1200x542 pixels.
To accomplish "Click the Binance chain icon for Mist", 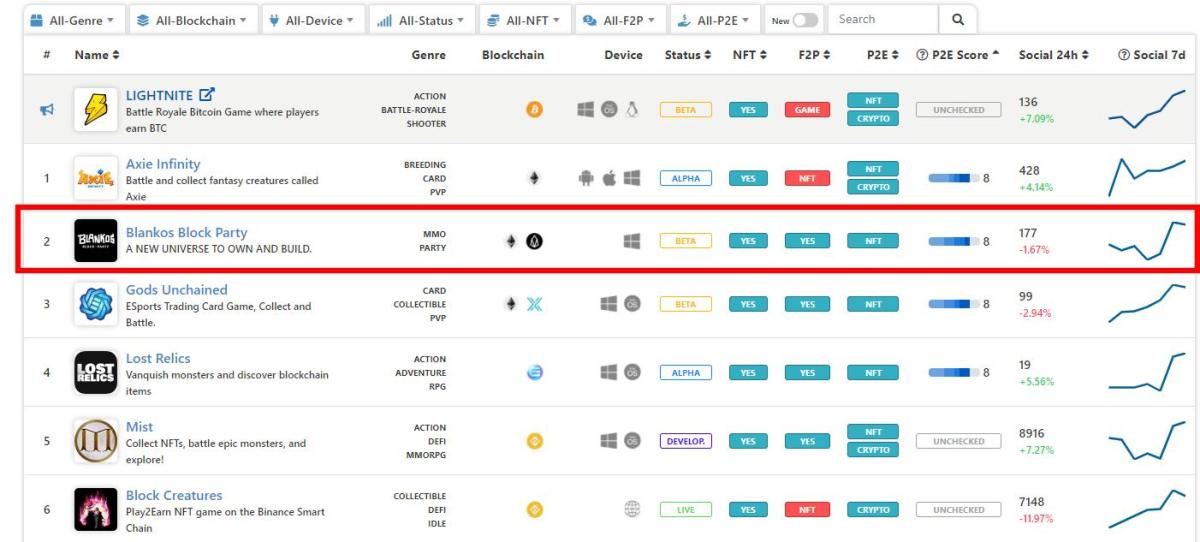I will (534, 441).
